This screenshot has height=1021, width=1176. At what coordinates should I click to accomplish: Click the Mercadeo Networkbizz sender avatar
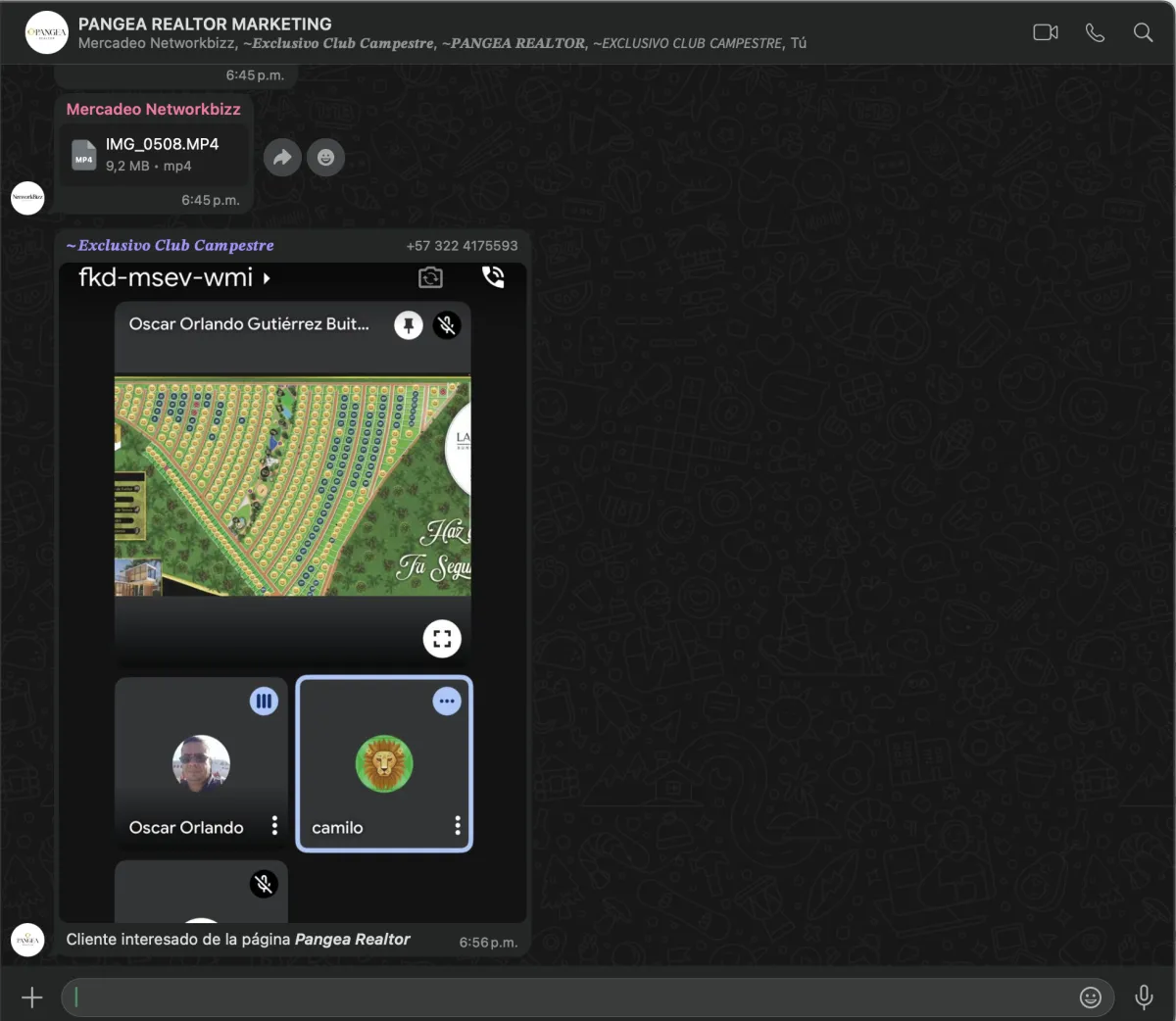pyautogui.click(x=27, y=198)
